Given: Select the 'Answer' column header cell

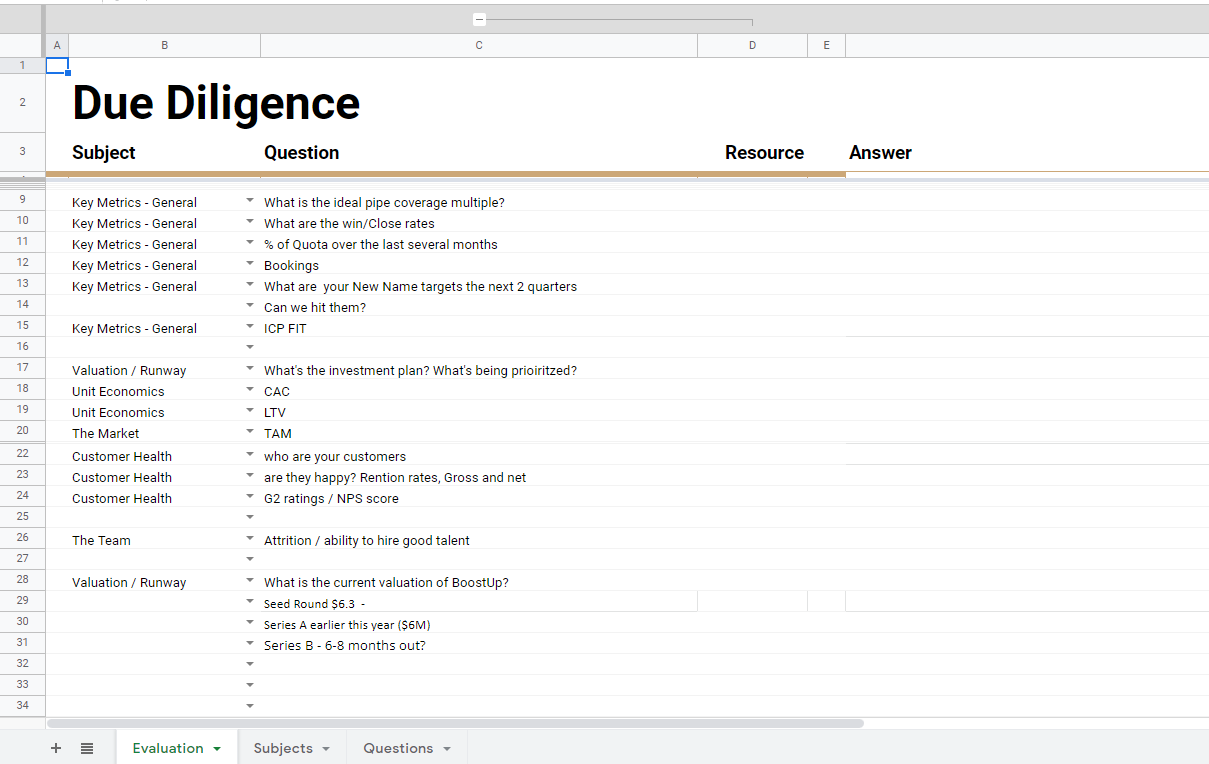Looking at the screenshot, I should pos(880,152).
